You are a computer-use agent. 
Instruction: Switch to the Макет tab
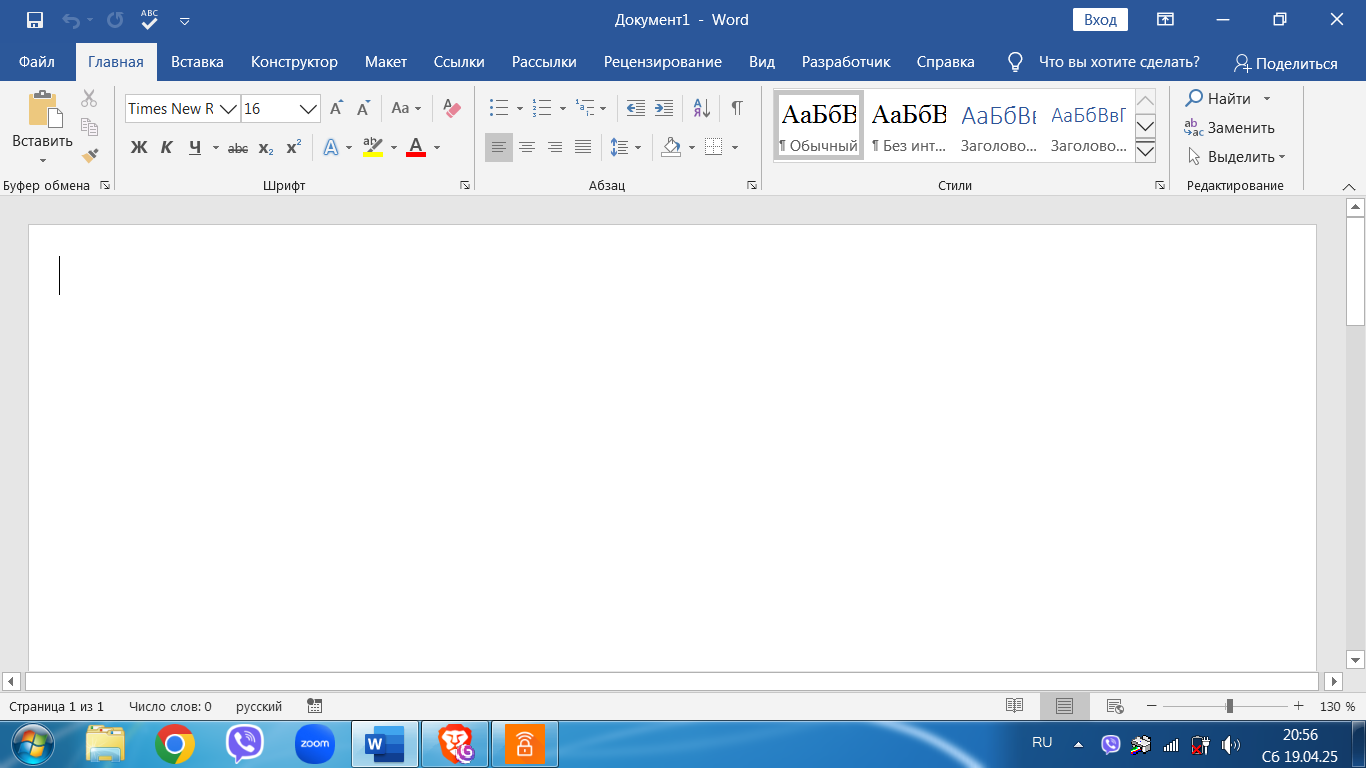(x=386, y=62)
